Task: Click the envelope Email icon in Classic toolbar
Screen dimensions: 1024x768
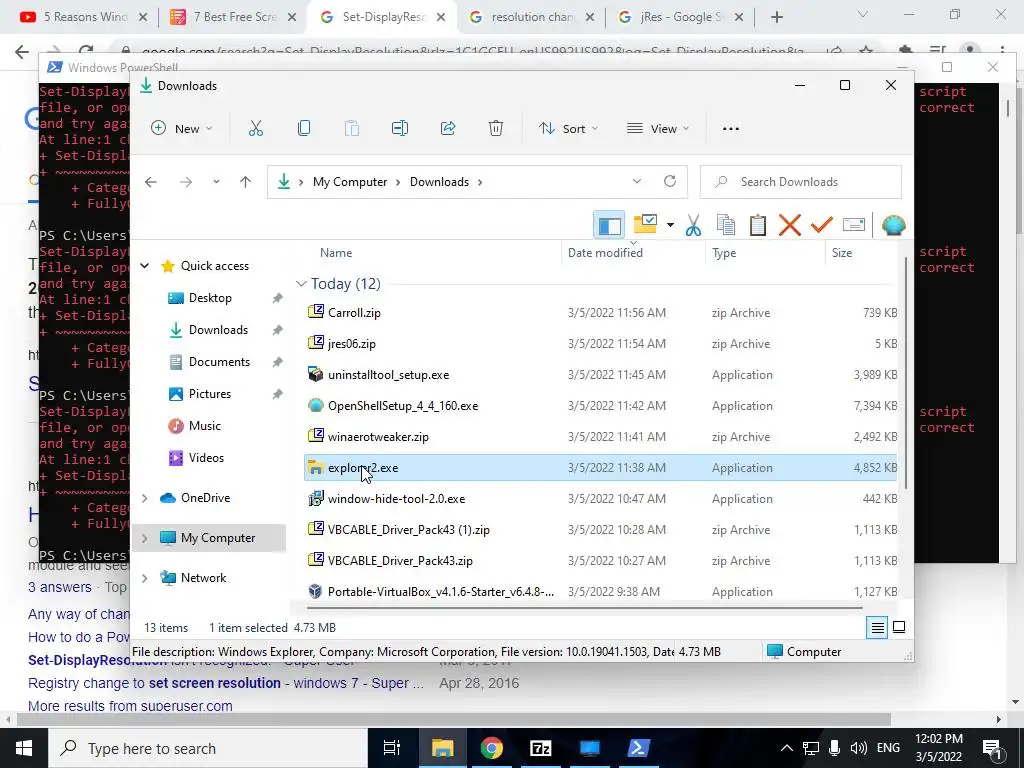Action: click(854, 225)
